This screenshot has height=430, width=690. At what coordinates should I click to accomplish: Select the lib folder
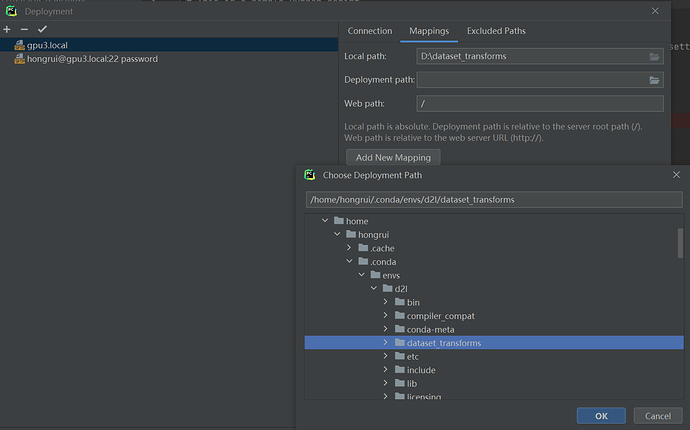406,383
